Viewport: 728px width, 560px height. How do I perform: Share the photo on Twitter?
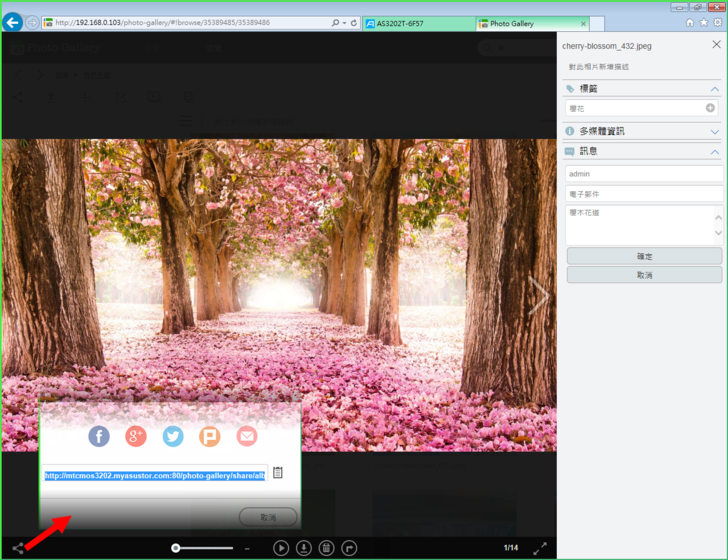(173, 436)
